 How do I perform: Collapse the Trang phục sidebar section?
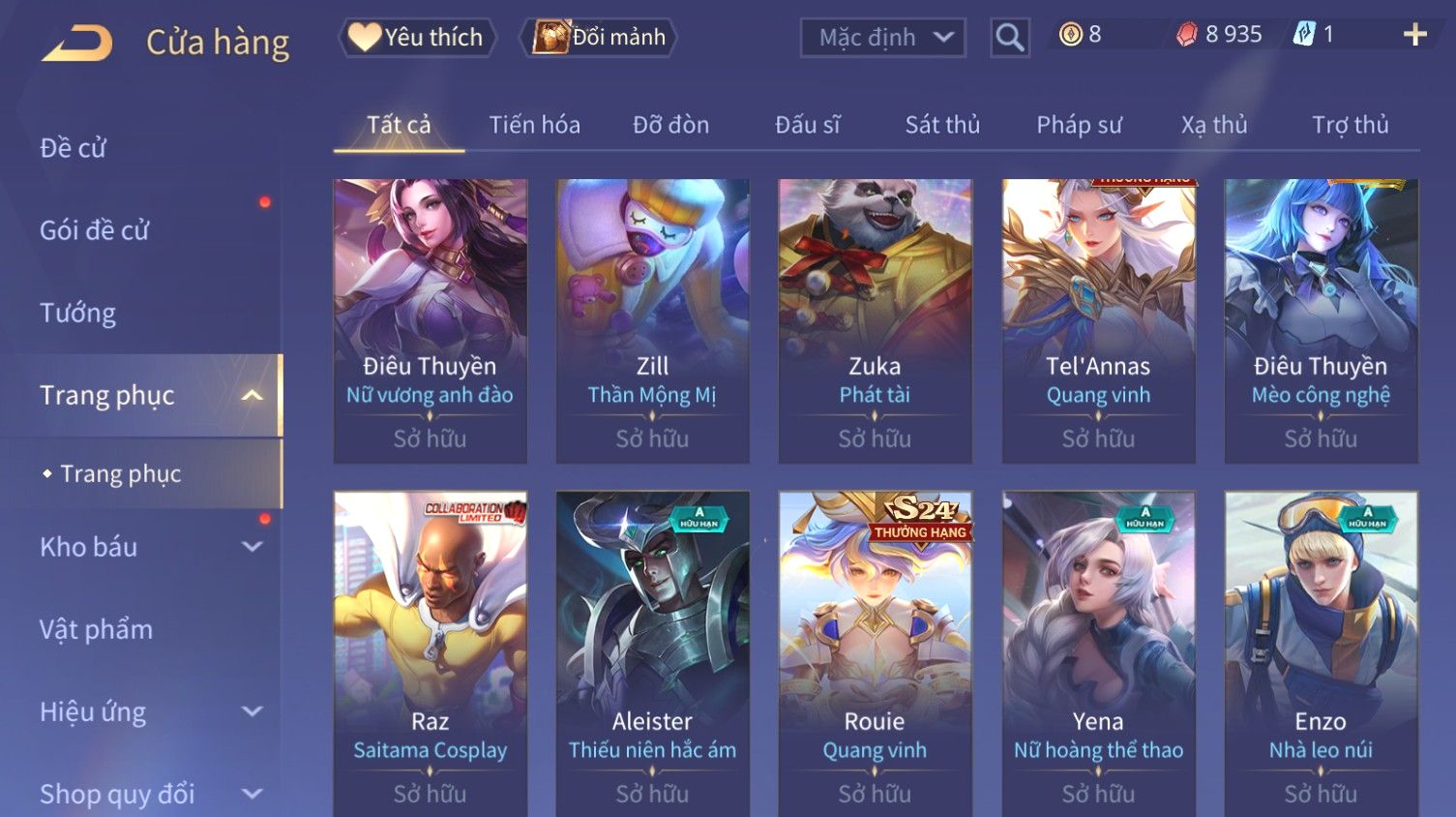click(252, 395)
